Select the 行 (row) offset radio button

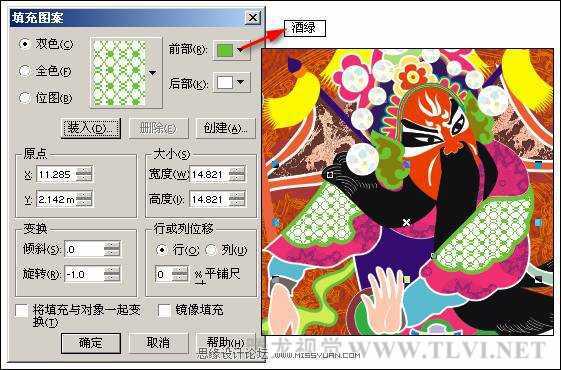coord(162,250)
